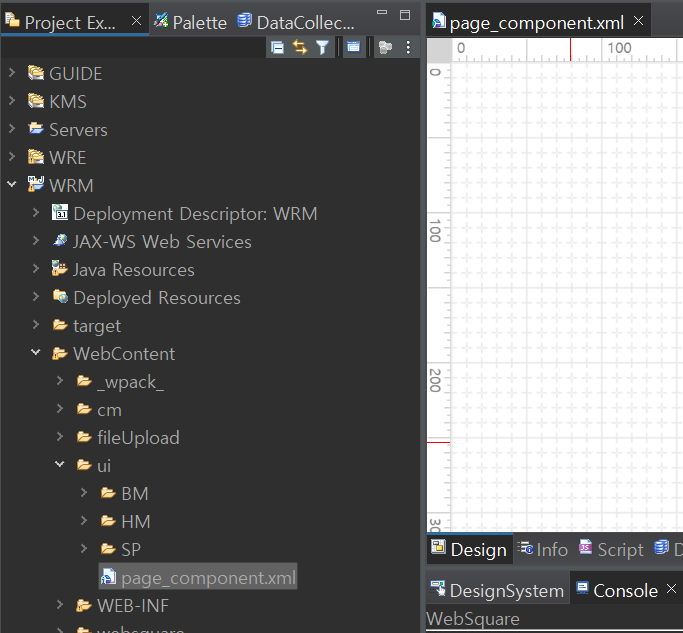The image size is (683, 633).
Task: Close the Console view tab
Action: [672, 589]
